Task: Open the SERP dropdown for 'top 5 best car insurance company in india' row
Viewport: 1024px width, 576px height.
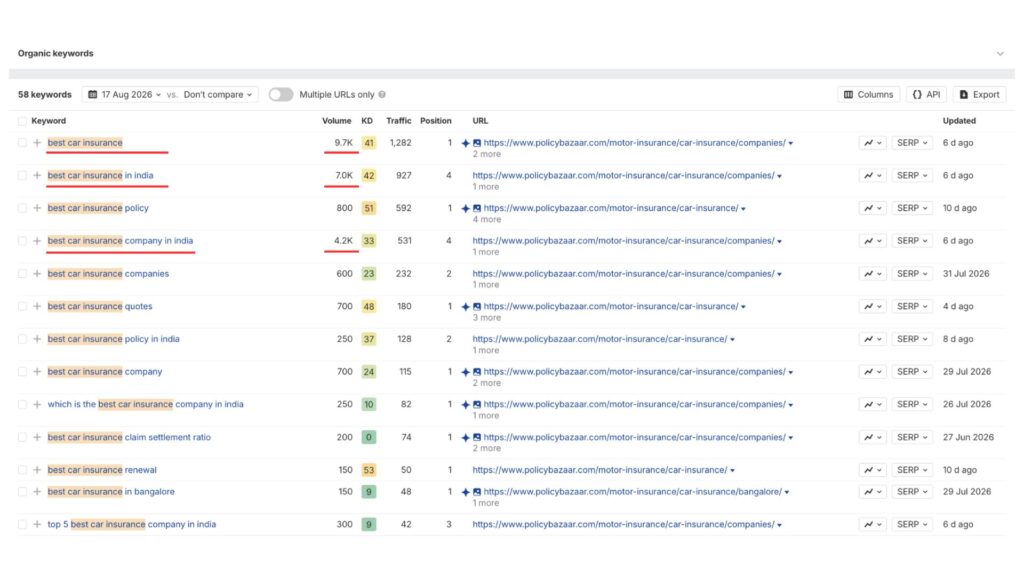Action: (912, 524)
